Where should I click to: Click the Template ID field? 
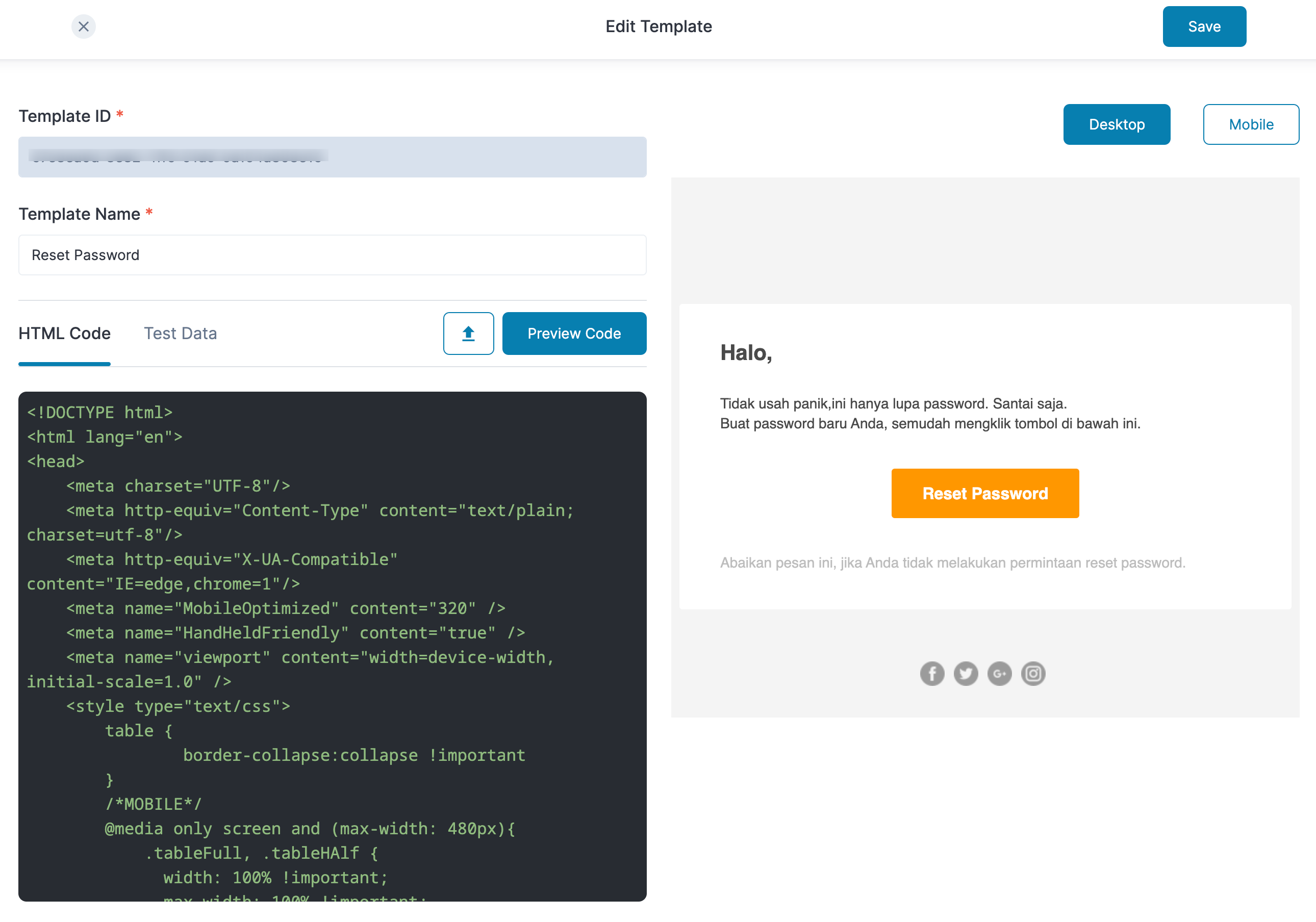click(332, 157)
